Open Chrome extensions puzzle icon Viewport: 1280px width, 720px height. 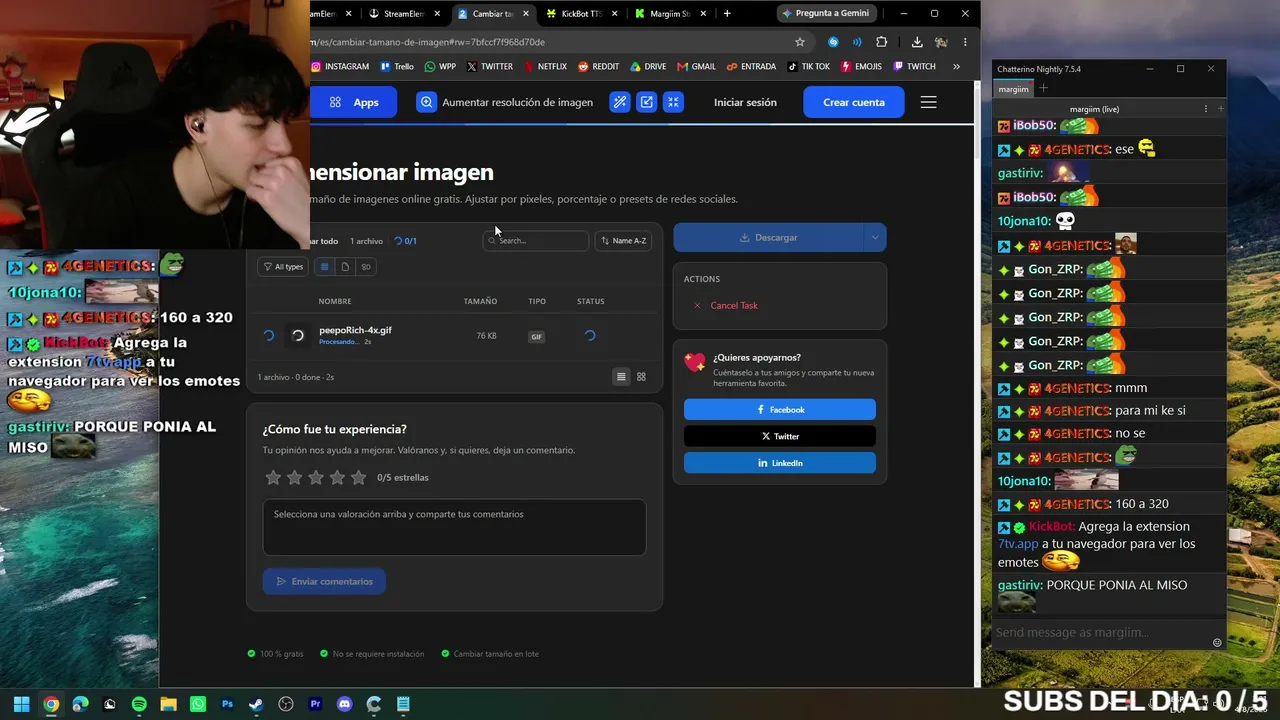881,42
